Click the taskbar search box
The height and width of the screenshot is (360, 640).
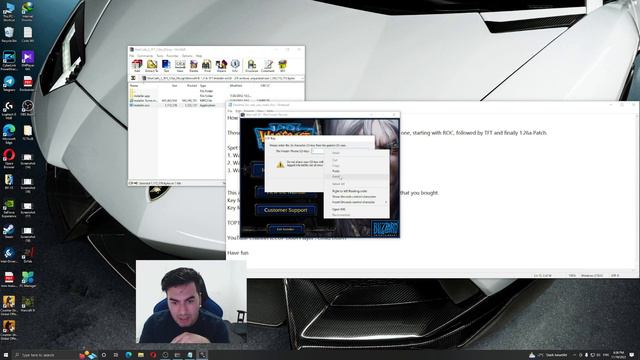click(x=47, y=355)
